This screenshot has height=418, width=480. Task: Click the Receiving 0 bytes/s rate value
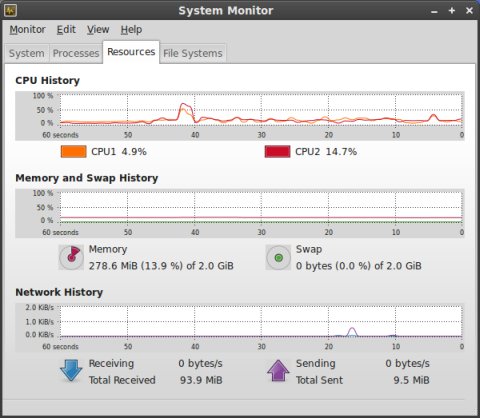[200, 363]
